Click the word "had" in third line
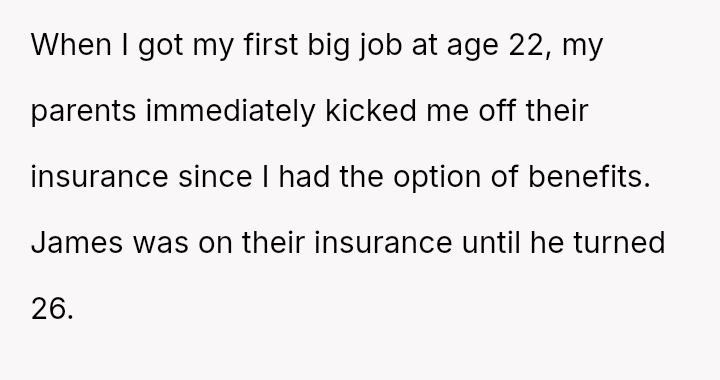 tap(304, 177)
